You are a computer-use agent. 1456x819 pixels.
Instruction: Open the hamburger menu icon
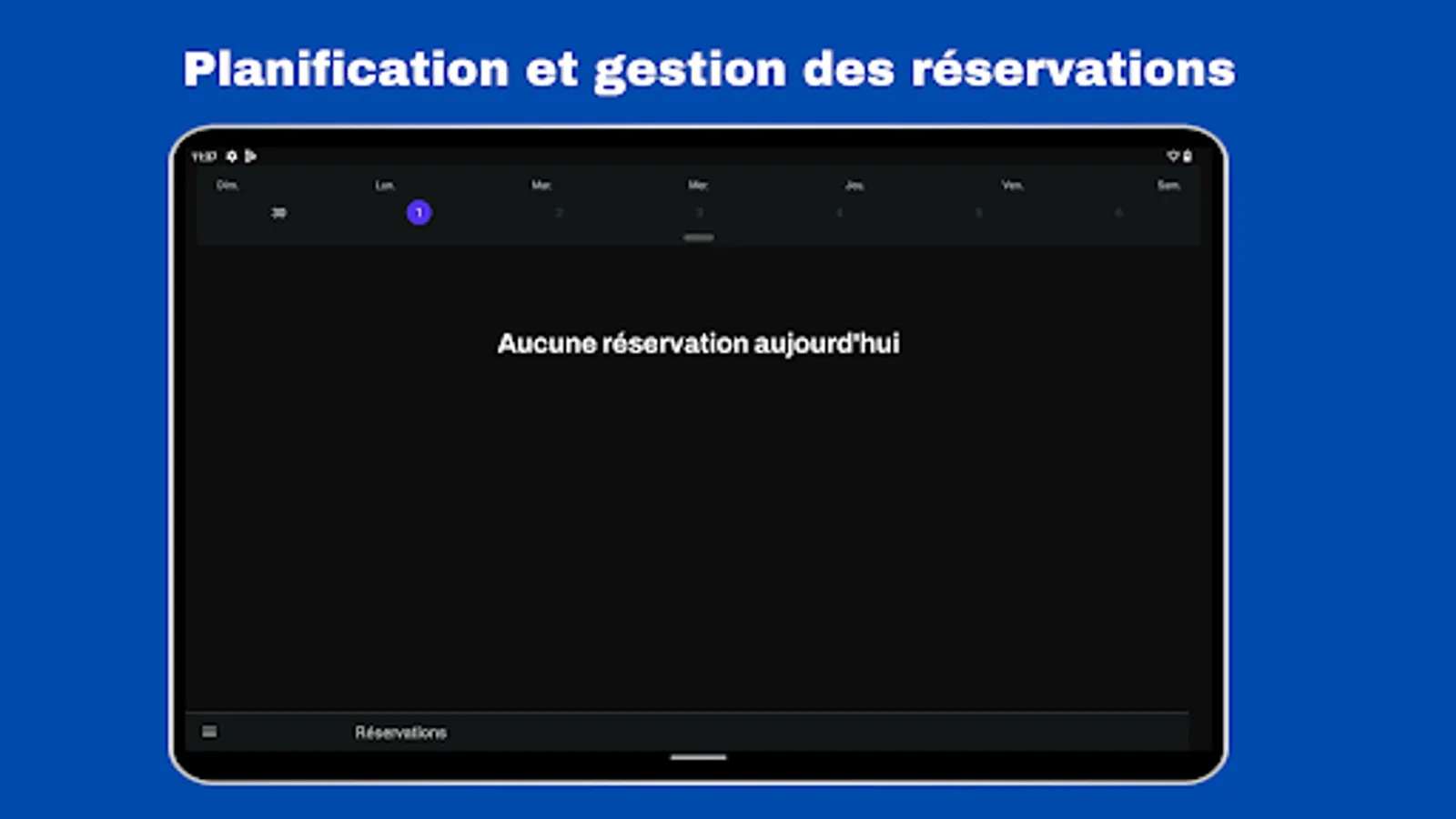pyautogui.click(x=209, y=732)
